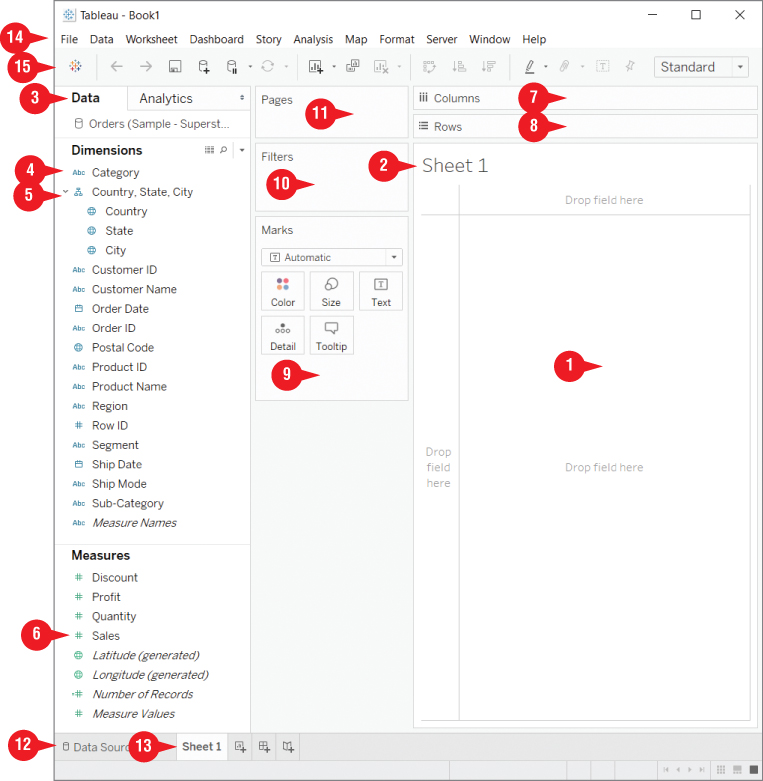The height and width of the screenshot is (781, 763).
Task: Open the File menu
Action: [x=69, y=39]
